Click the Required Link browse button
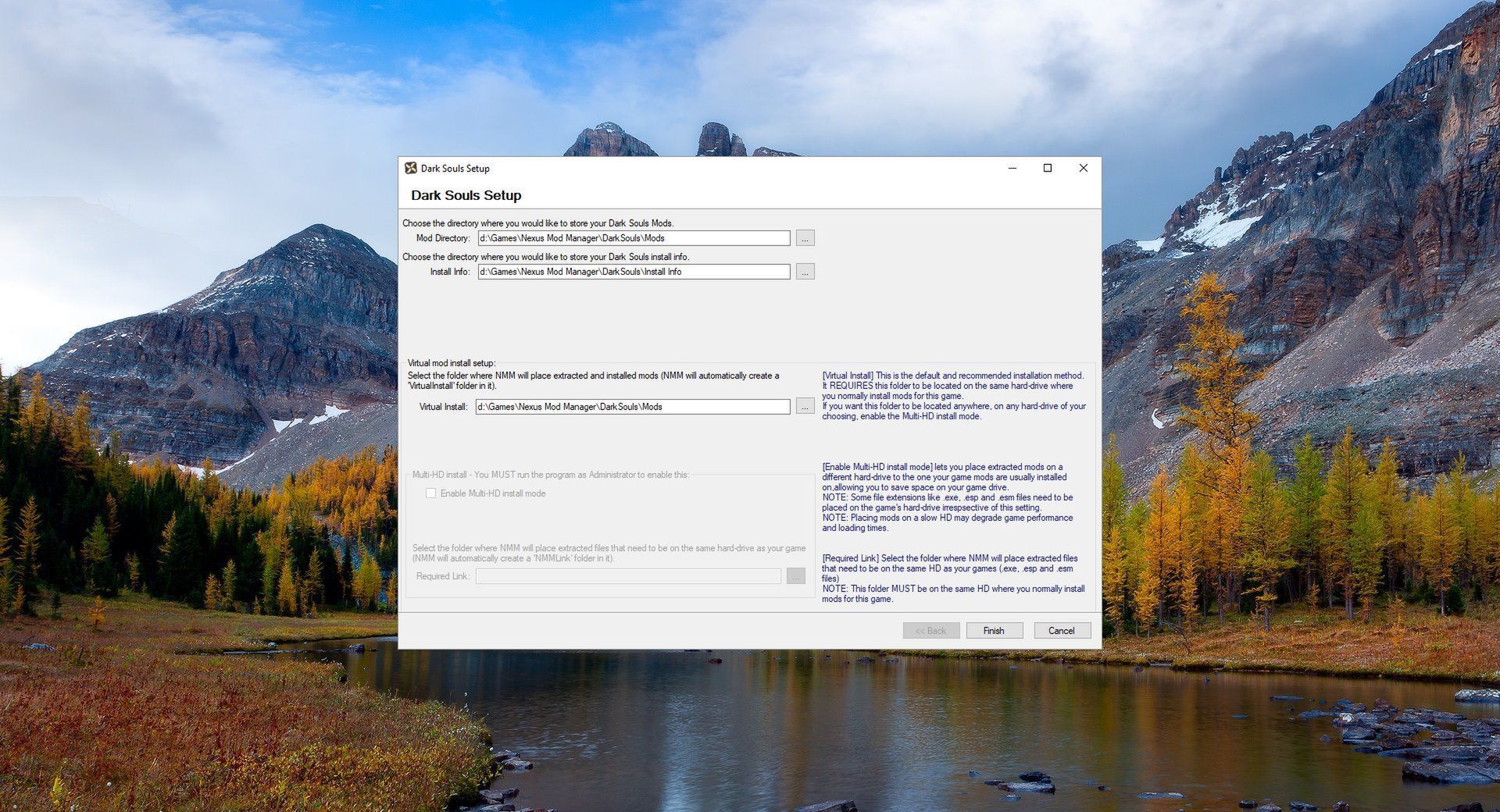 click(x=795, y=575)
